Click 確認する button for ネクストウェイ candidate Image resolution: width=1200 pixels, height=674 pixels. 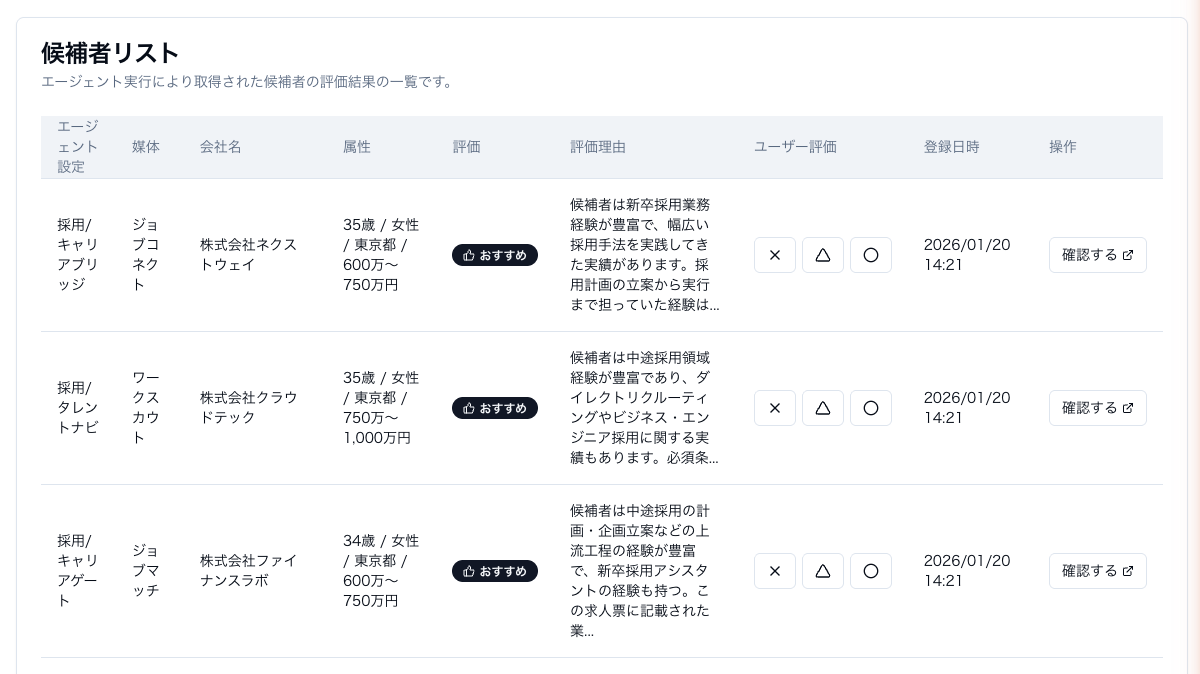[1098, 255]
